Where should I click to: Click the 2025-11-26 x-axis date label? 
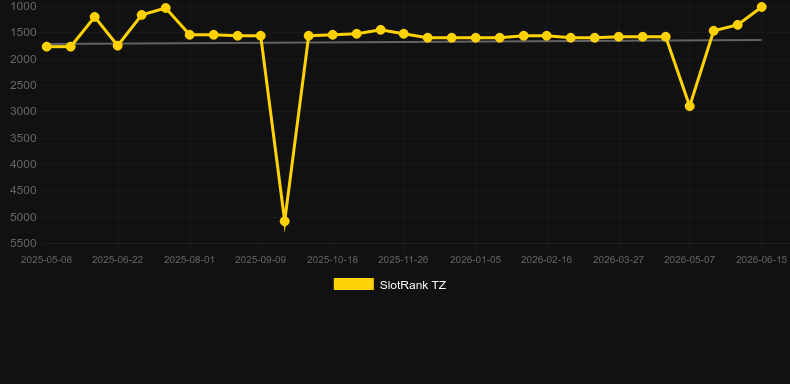403,260
